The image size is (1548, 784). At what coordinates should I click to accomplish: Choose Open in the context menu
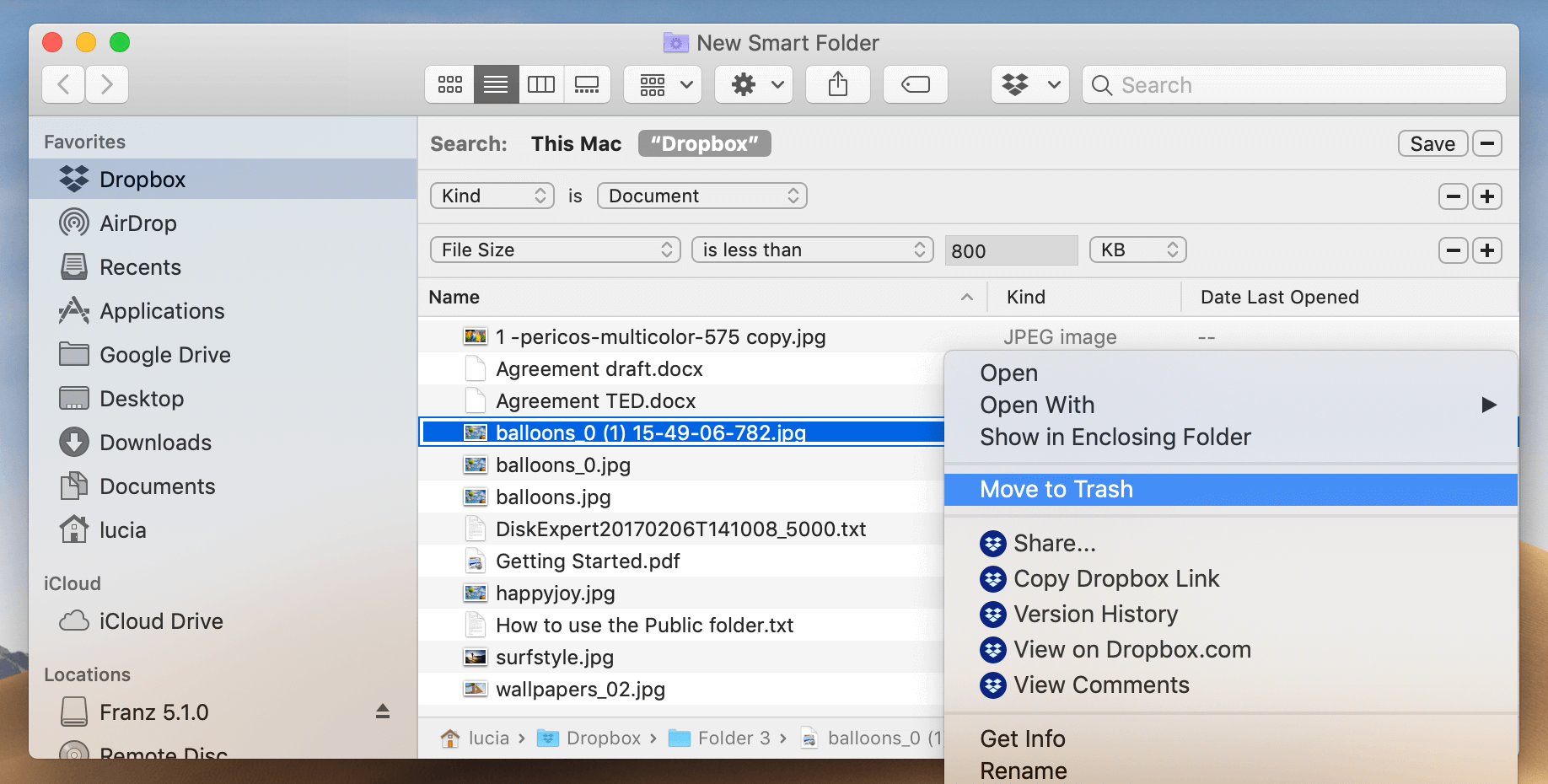point(1231,373)
